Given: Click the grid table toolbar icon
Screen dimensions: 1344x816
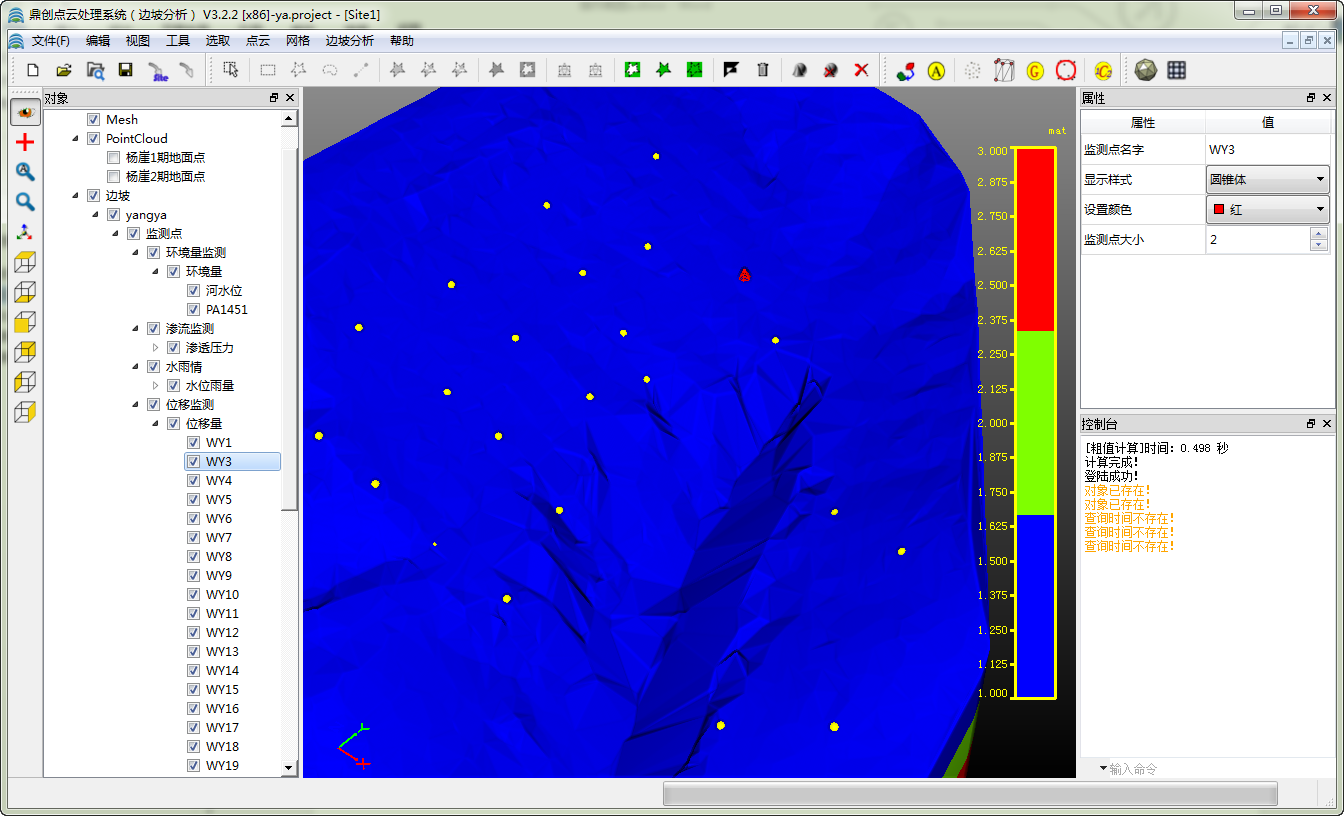Looking at the screenshot, I should [x=1177, y=70].
